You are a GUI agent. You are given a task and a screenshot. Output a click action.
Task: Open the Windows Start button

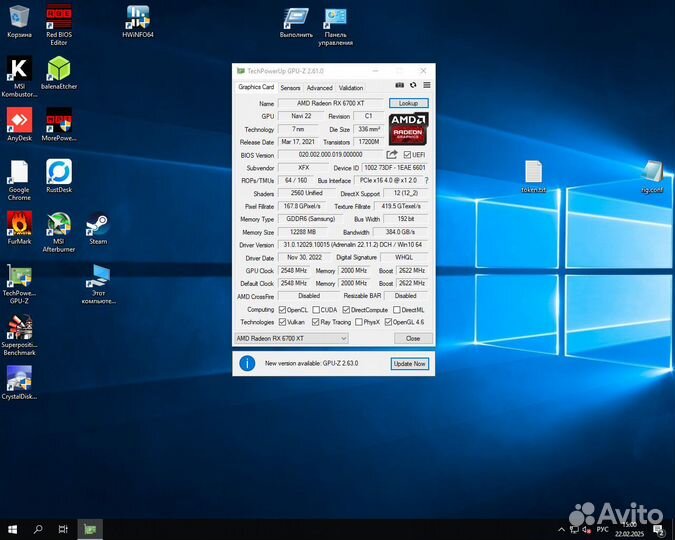click(x=12, y=530)
